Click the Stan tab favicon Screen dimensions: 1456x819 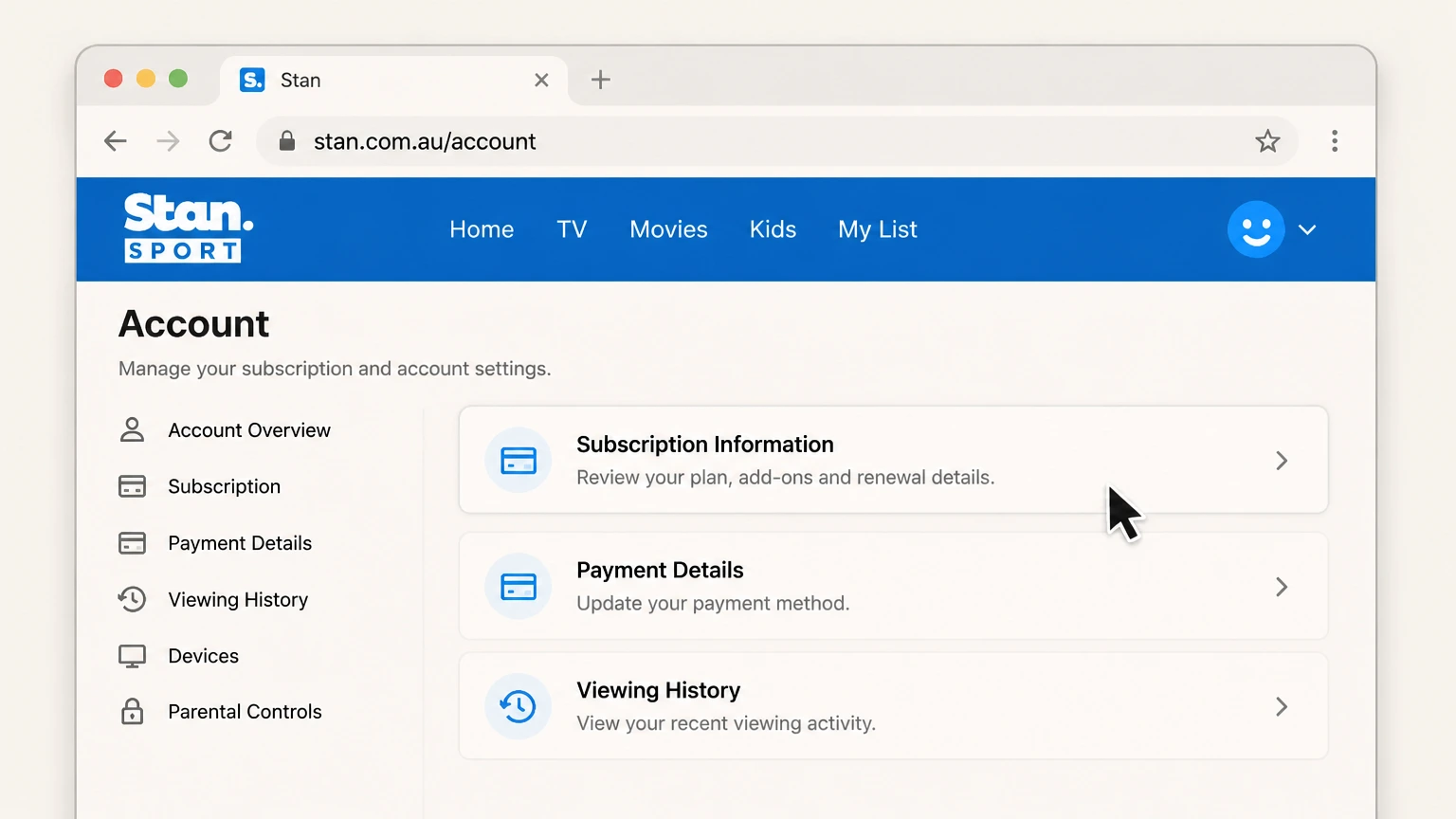252,80
